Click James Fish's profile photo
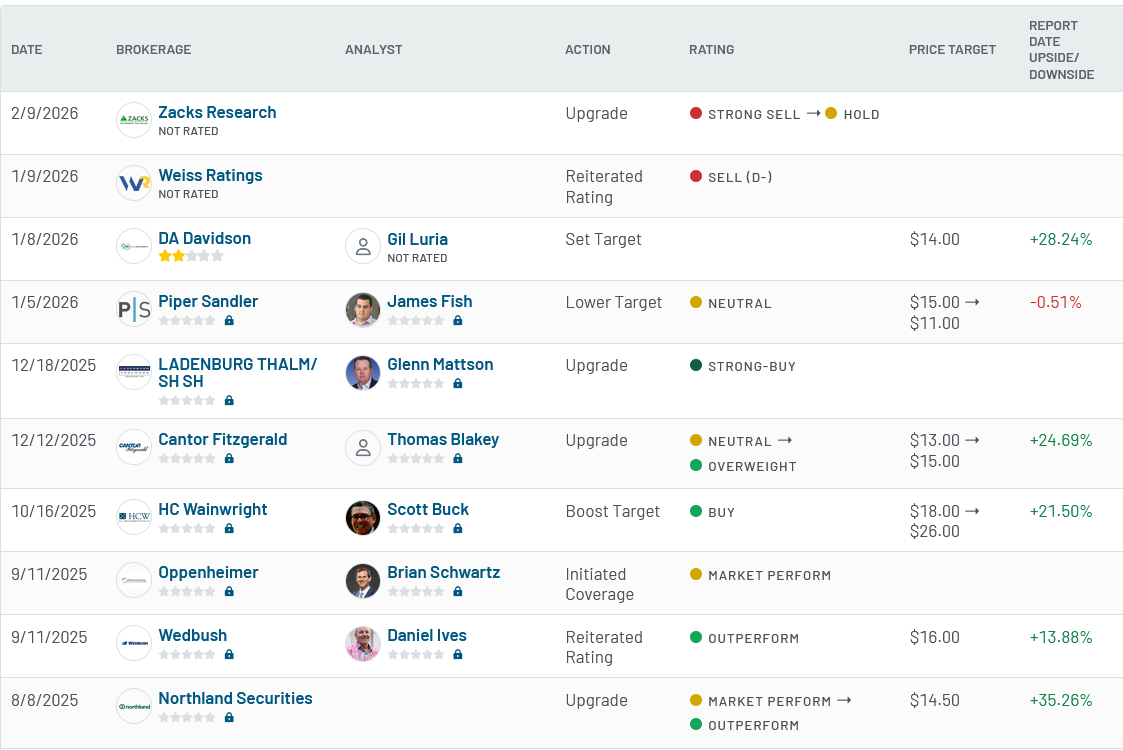 click(x=363, y=309)
